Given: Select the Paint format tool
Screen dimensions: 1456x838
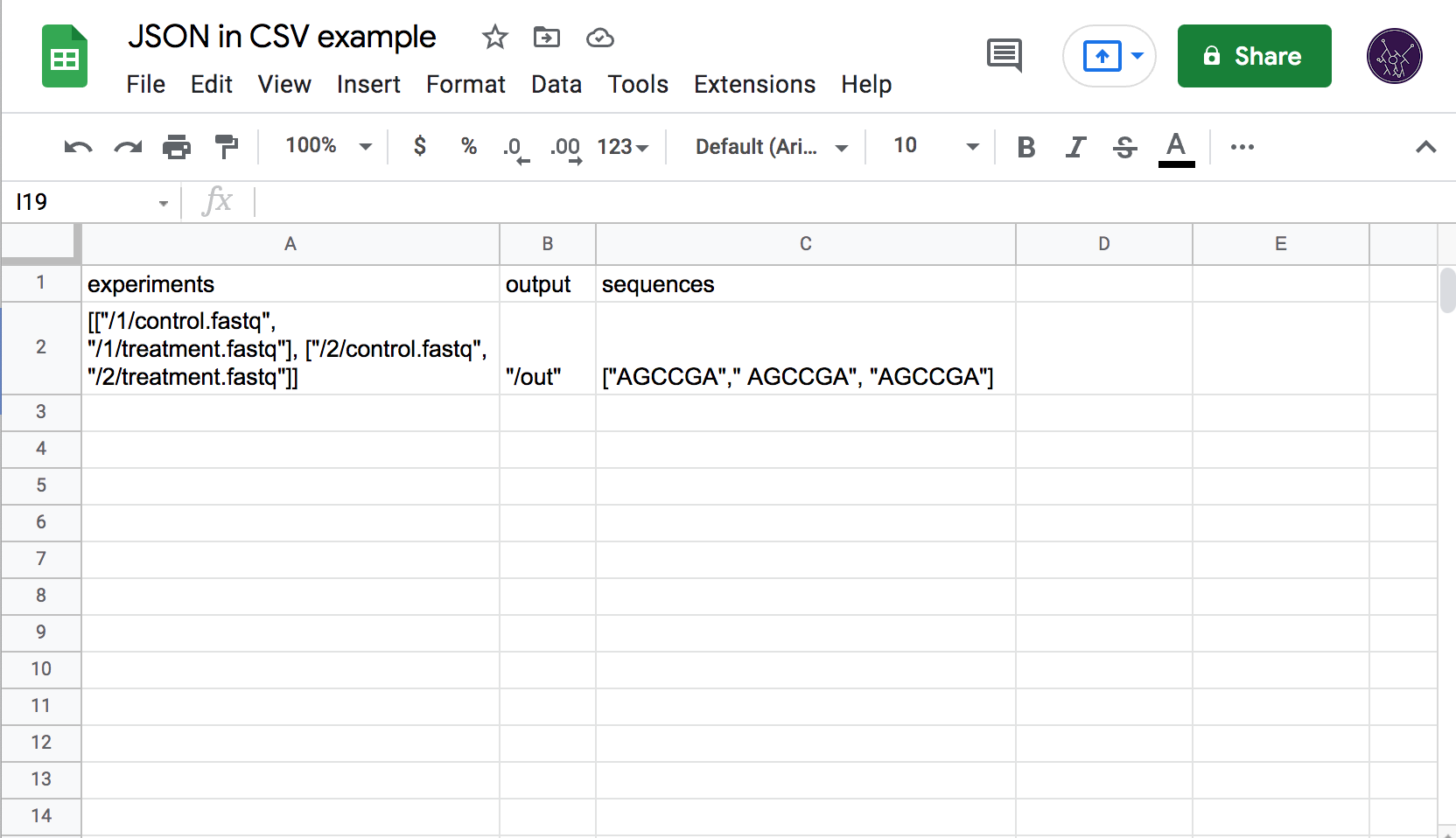Looking at the screenshot, I should click(x=227, y=146).
